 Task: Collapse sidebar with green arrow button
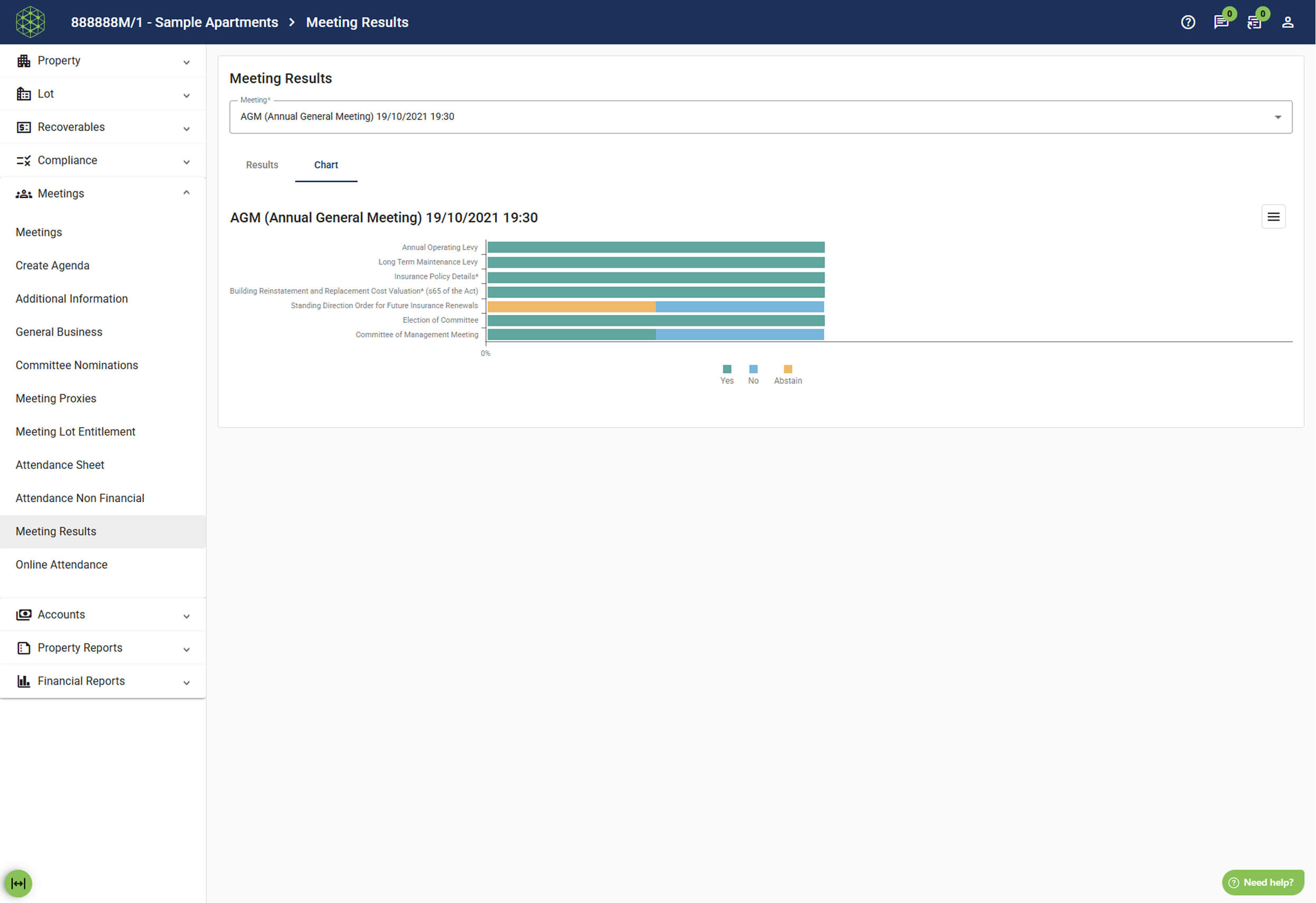(18, 882)
